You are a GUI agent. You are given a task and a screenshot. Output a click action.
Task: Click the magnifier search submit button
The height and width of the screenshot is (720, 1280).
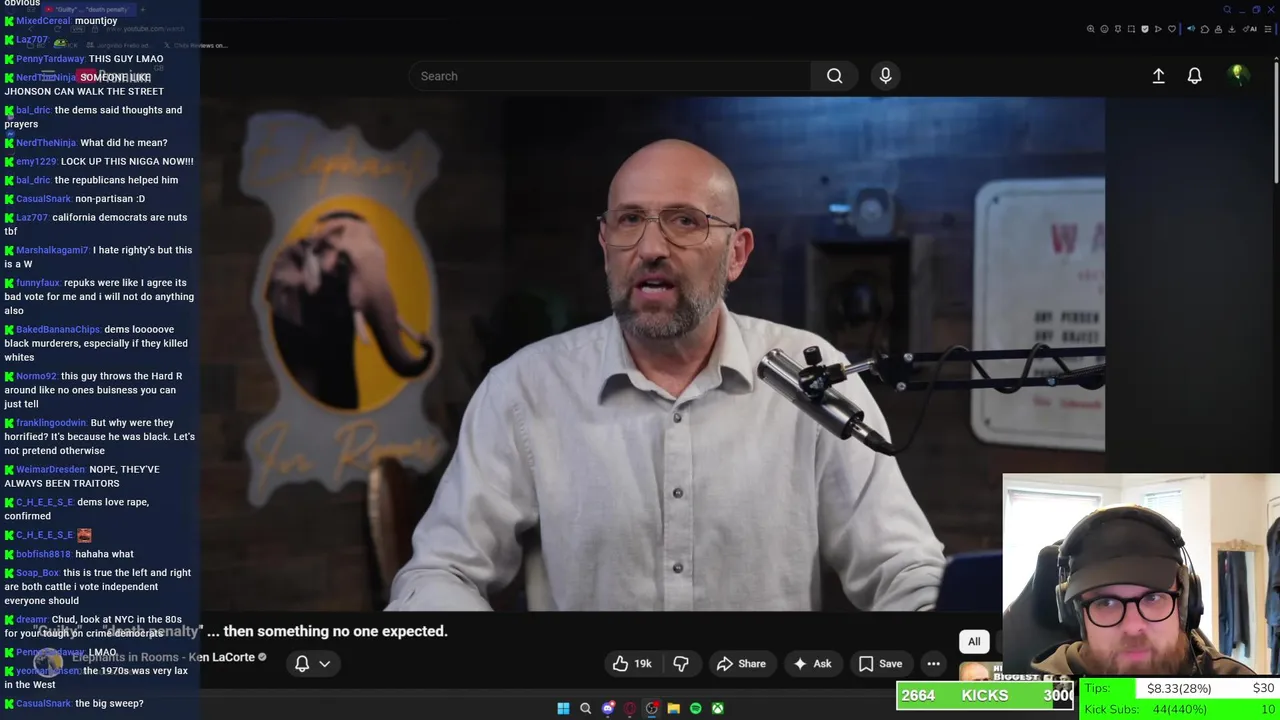pyautogui.click(x=834, y=76)
